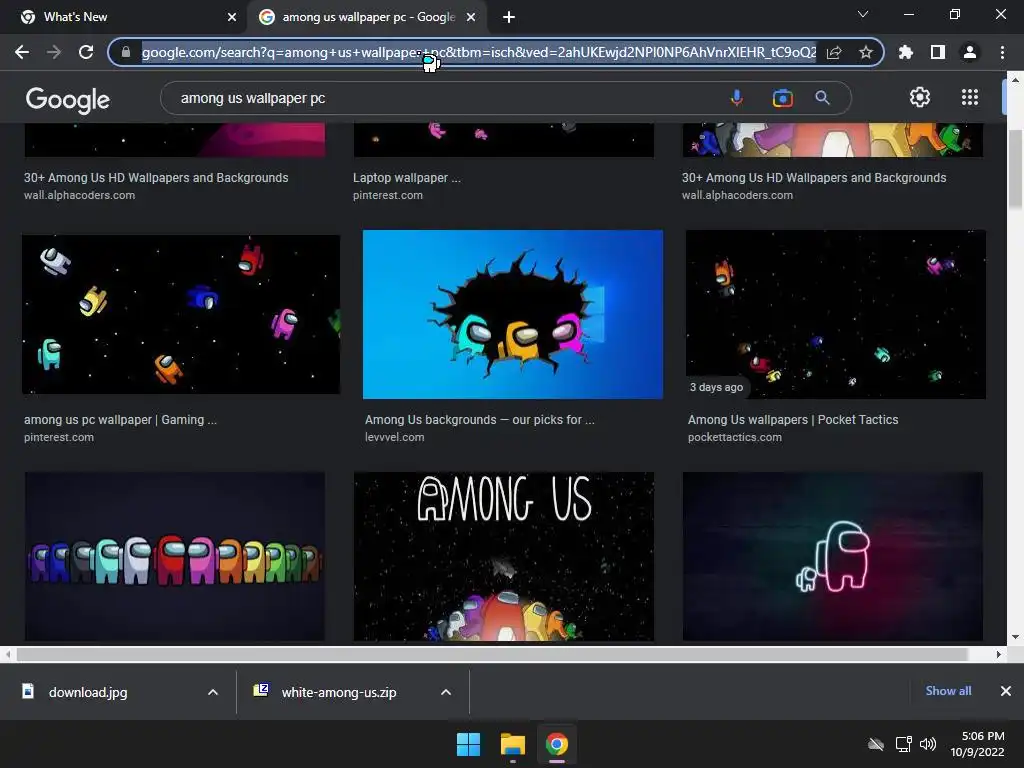Click the address bar URL
This screenshot has height=768, width=1024.
[479, 52]
